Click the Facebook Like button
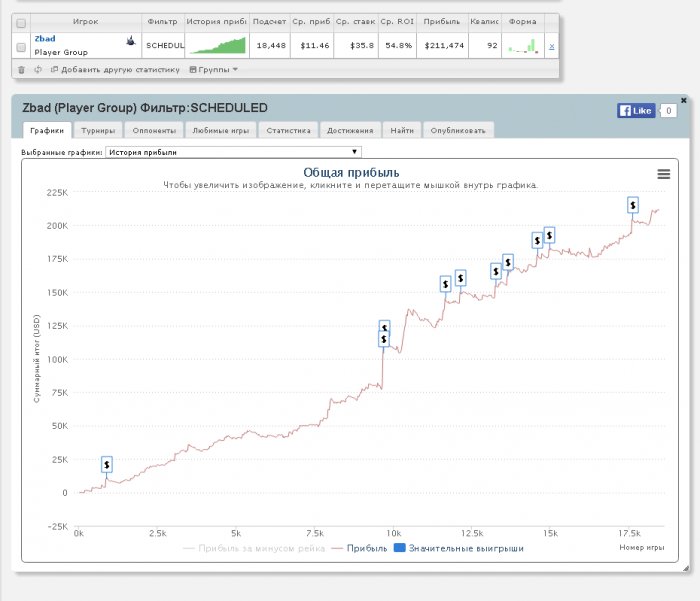This screenshot has height=601, width=700. point(636,111)
